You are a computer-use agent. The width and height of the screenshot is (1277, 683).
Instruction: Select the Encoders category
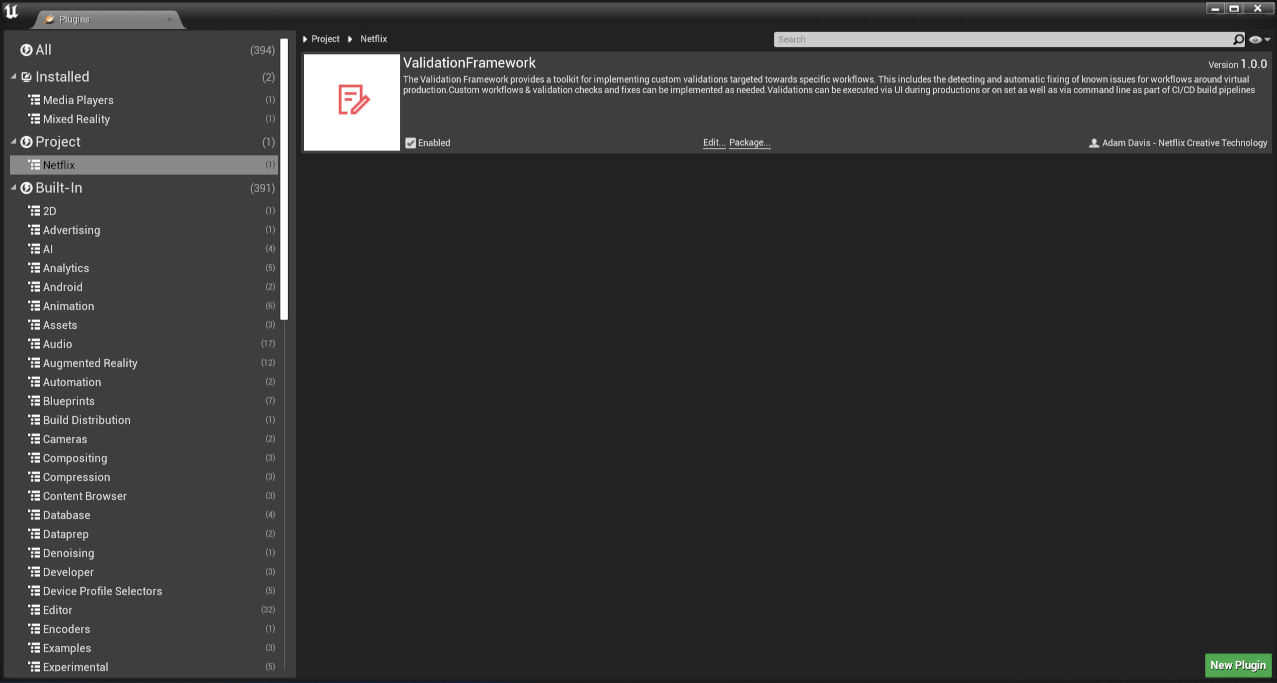pos(143,629)
